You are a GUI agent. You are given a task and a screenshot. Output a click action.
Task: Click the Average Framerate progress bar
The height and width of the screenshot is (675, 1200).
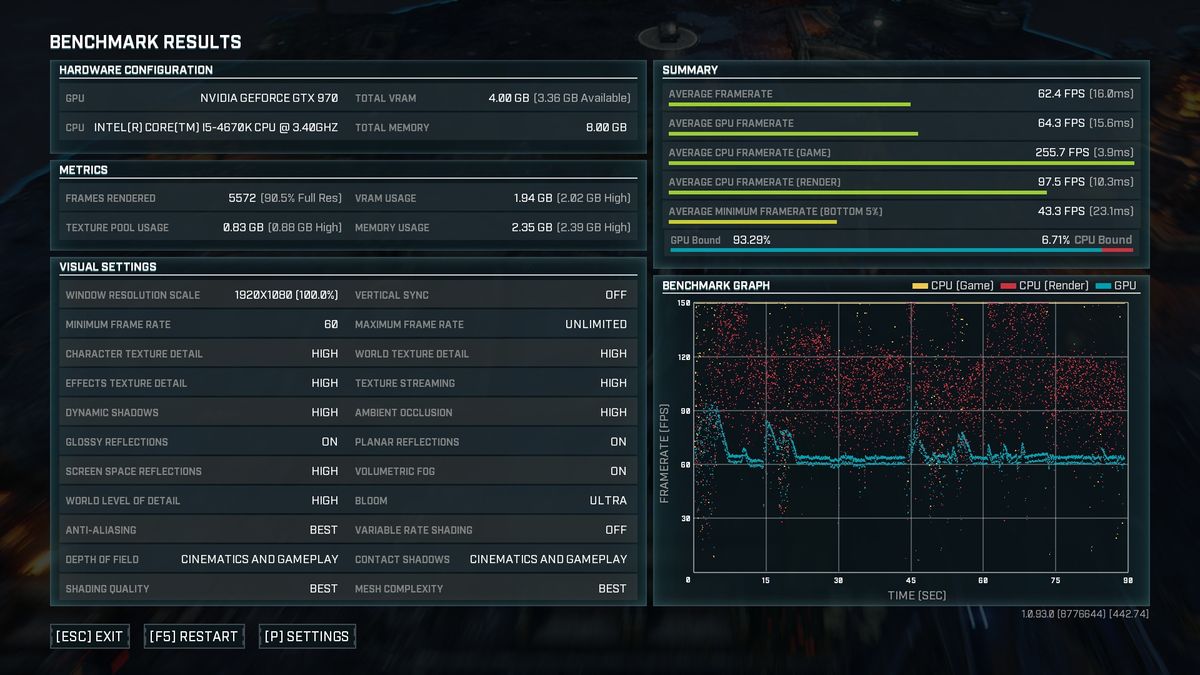[x=790, y=104]
